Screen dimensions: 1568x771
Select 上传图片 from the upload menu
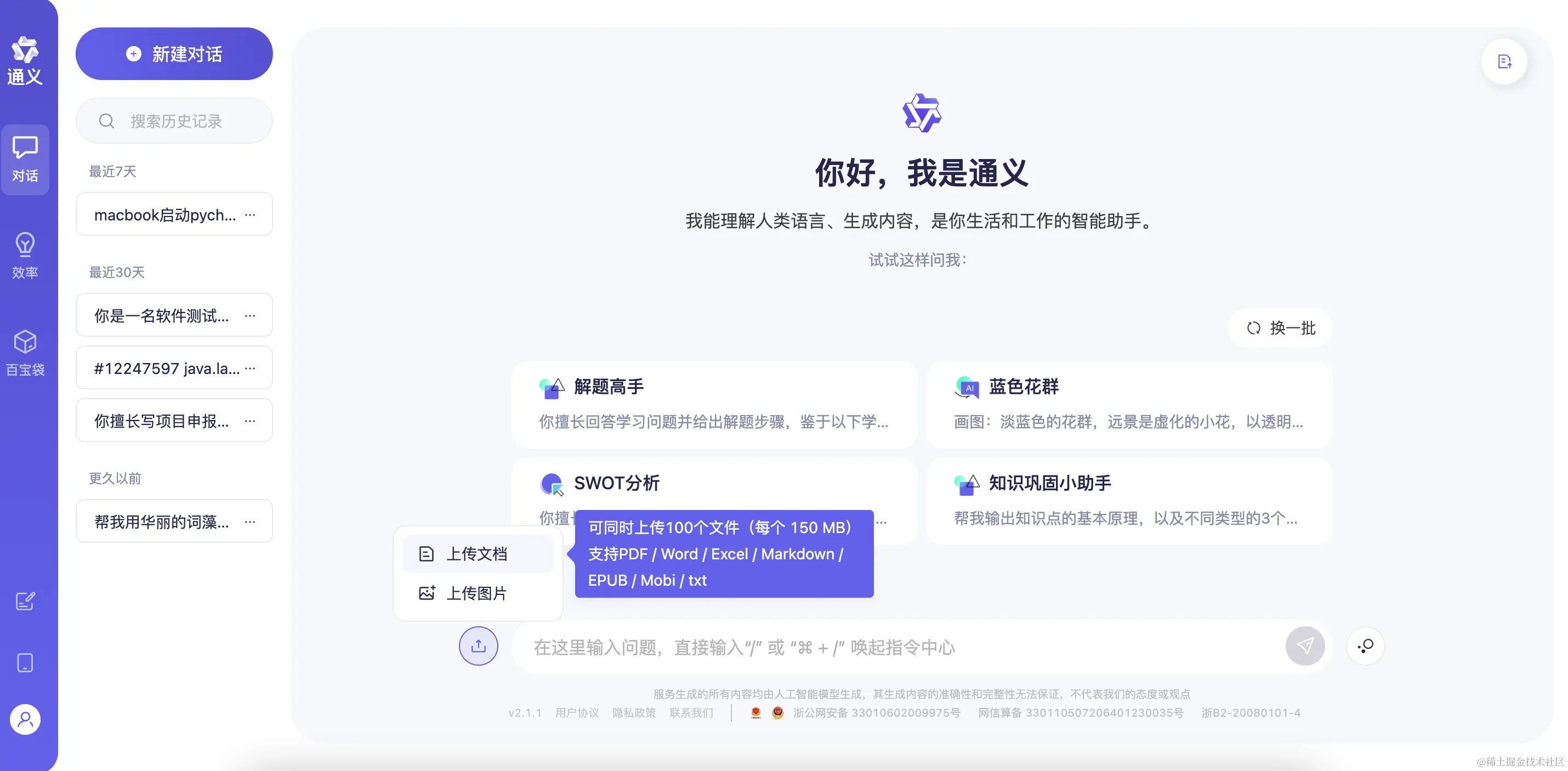click(x=476, y=593)
